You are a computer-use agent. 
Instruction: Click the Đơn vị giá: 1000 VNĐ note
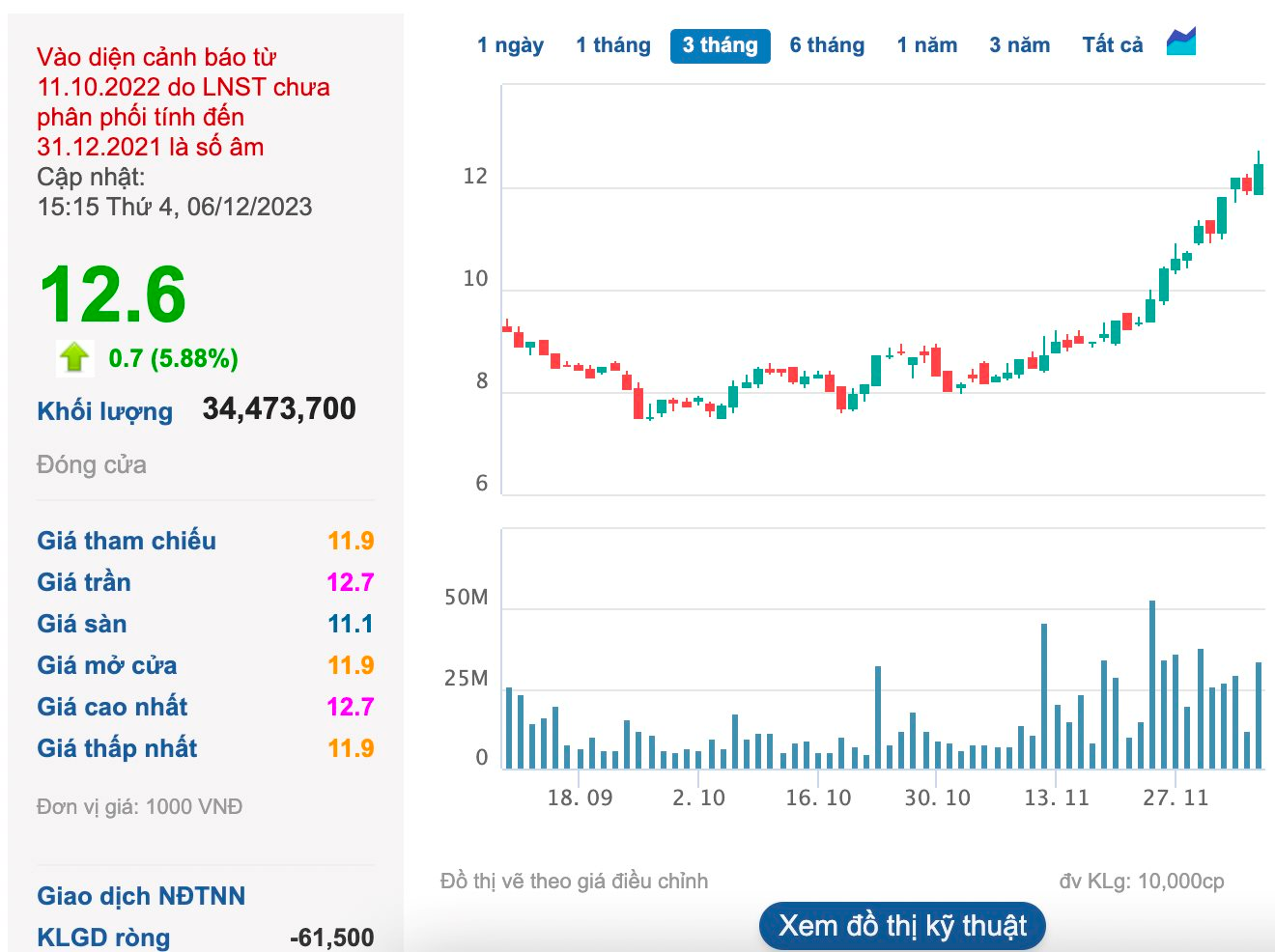pyautogui.click(x=139, y=807)
